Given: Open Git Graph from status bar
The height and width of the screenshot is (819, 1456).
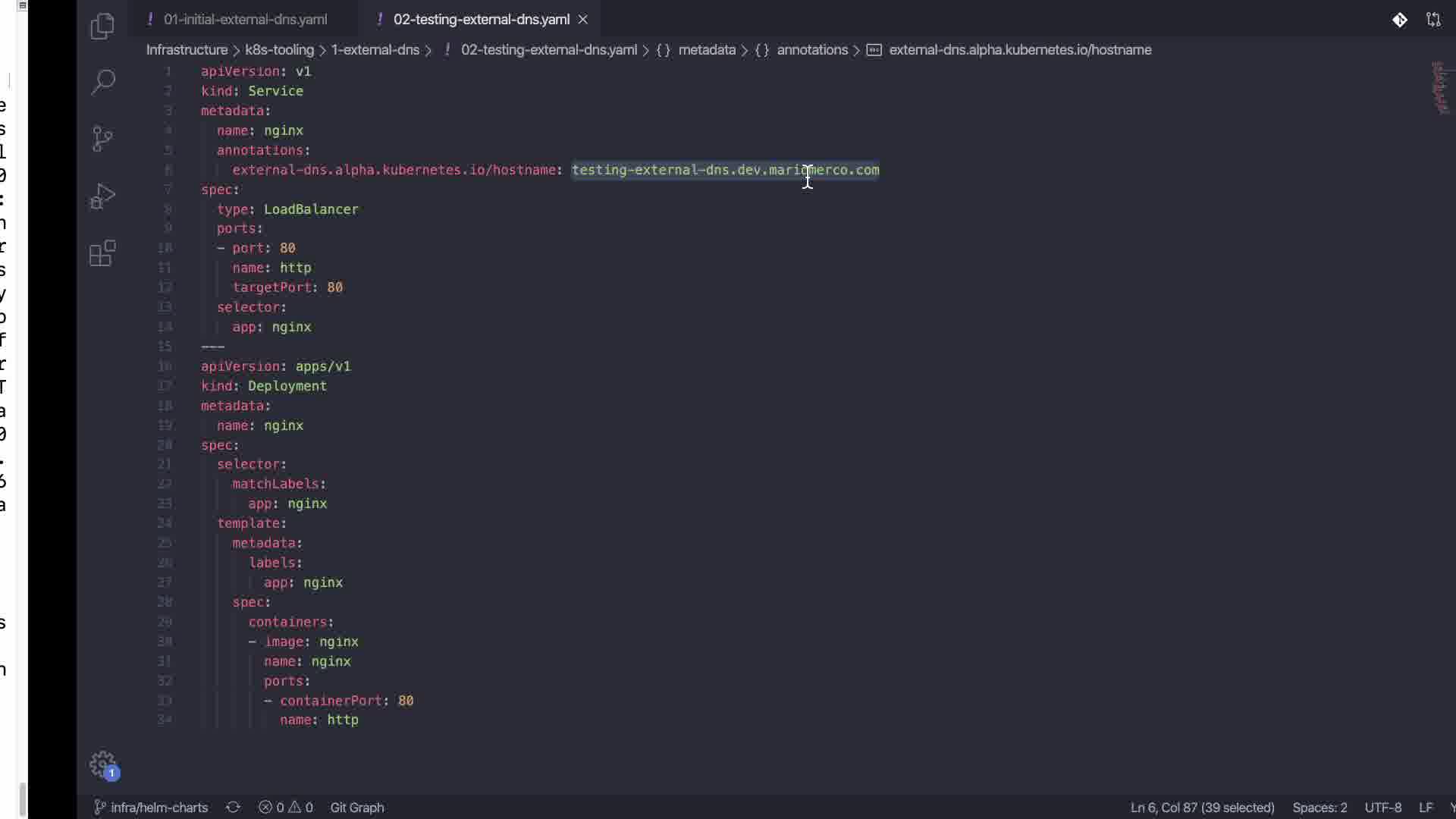Looking at the screenshot, I should pos(356,808).
